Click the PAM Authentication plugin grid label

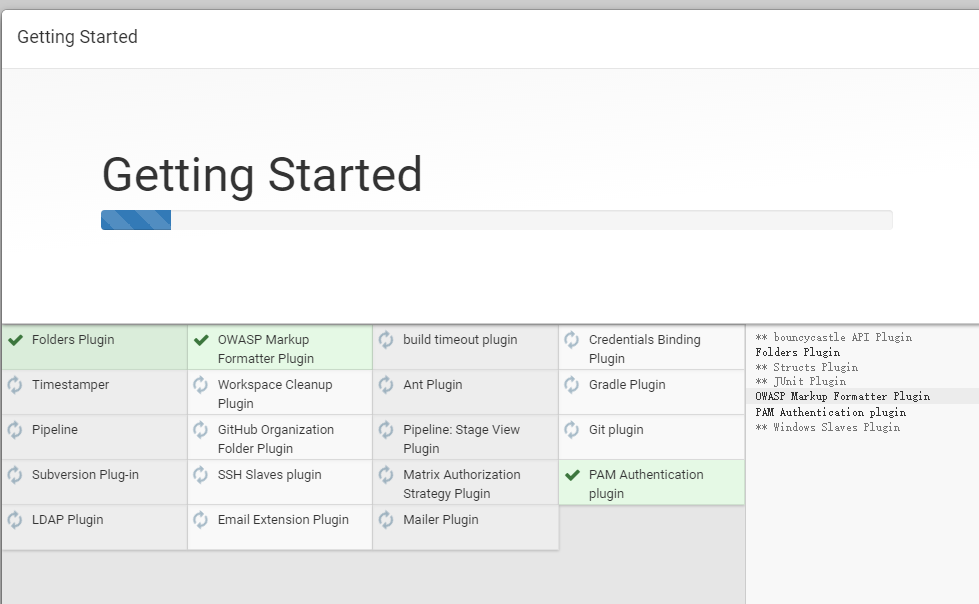[646, 484]
